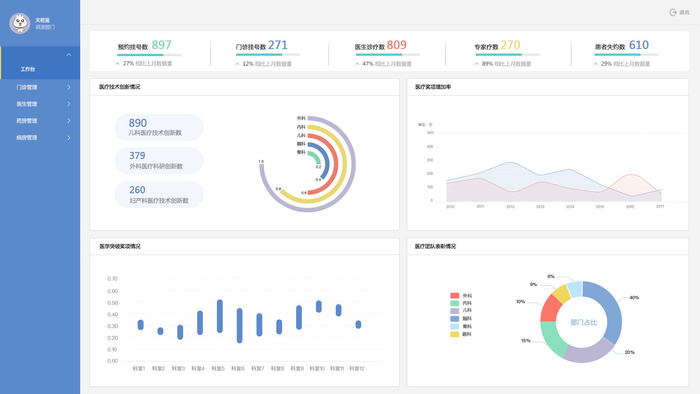Click the red arc of radial chart
Image resolution: width=700 pixels, height=394 pixels.
[336, 164]
